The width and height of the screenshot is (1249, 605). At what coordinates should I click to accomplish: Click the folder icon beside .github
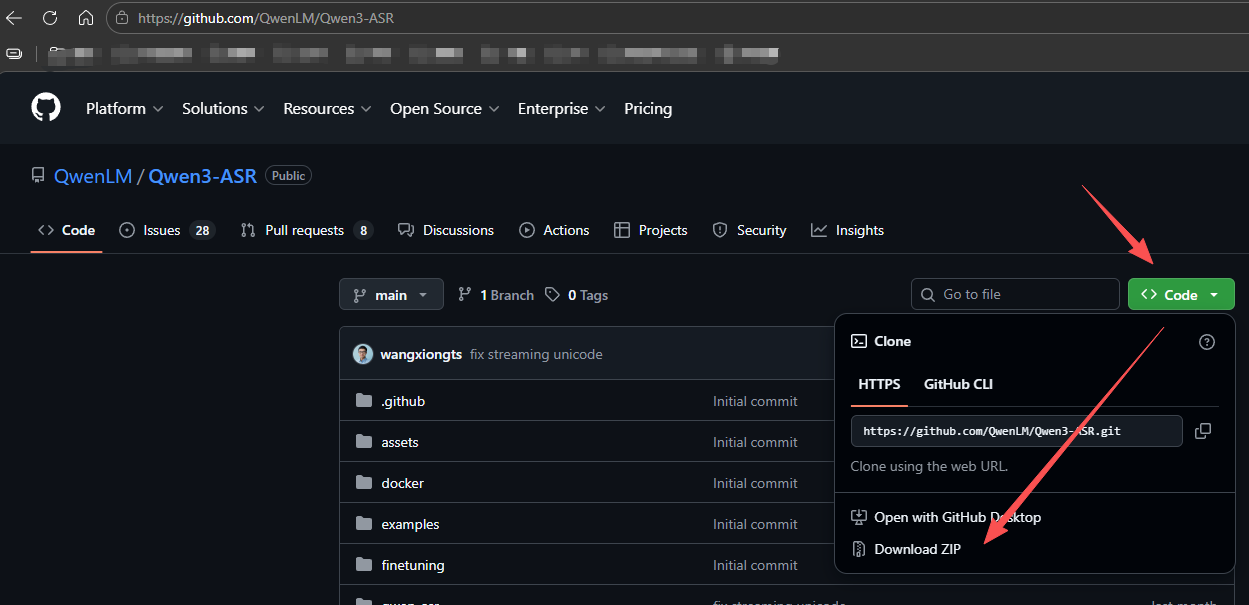tap(363, 401)
